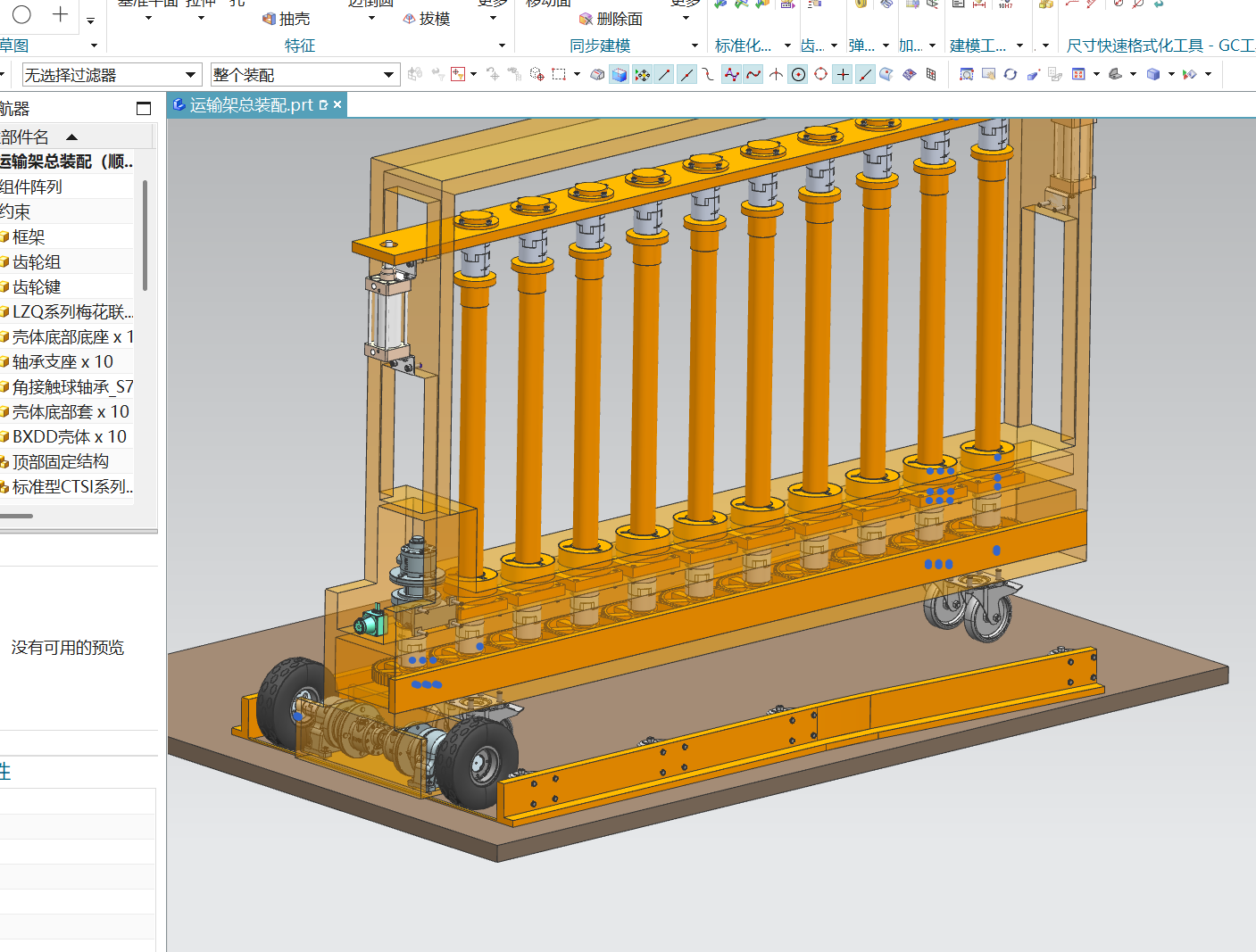Open the rectangle selection method tool
Screen dimensions: 1256x952
pyautogui.click(x=559, y=75)
